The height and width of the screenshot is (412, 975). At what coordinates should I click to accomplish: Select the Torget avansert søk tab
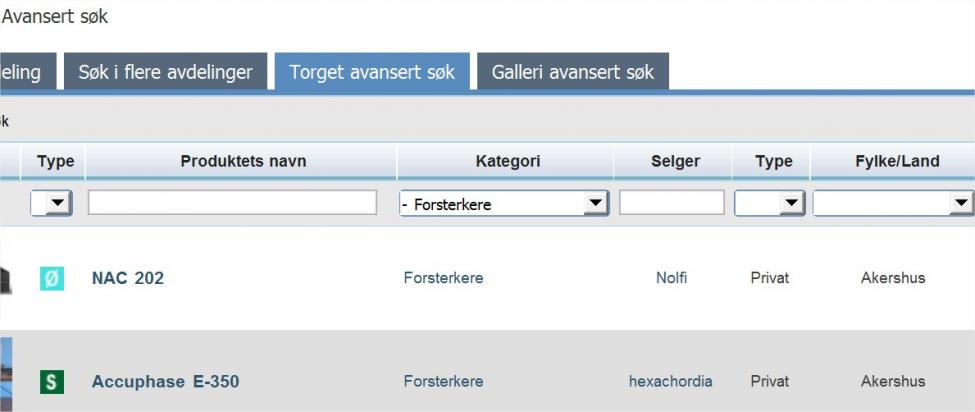[372, 72]
